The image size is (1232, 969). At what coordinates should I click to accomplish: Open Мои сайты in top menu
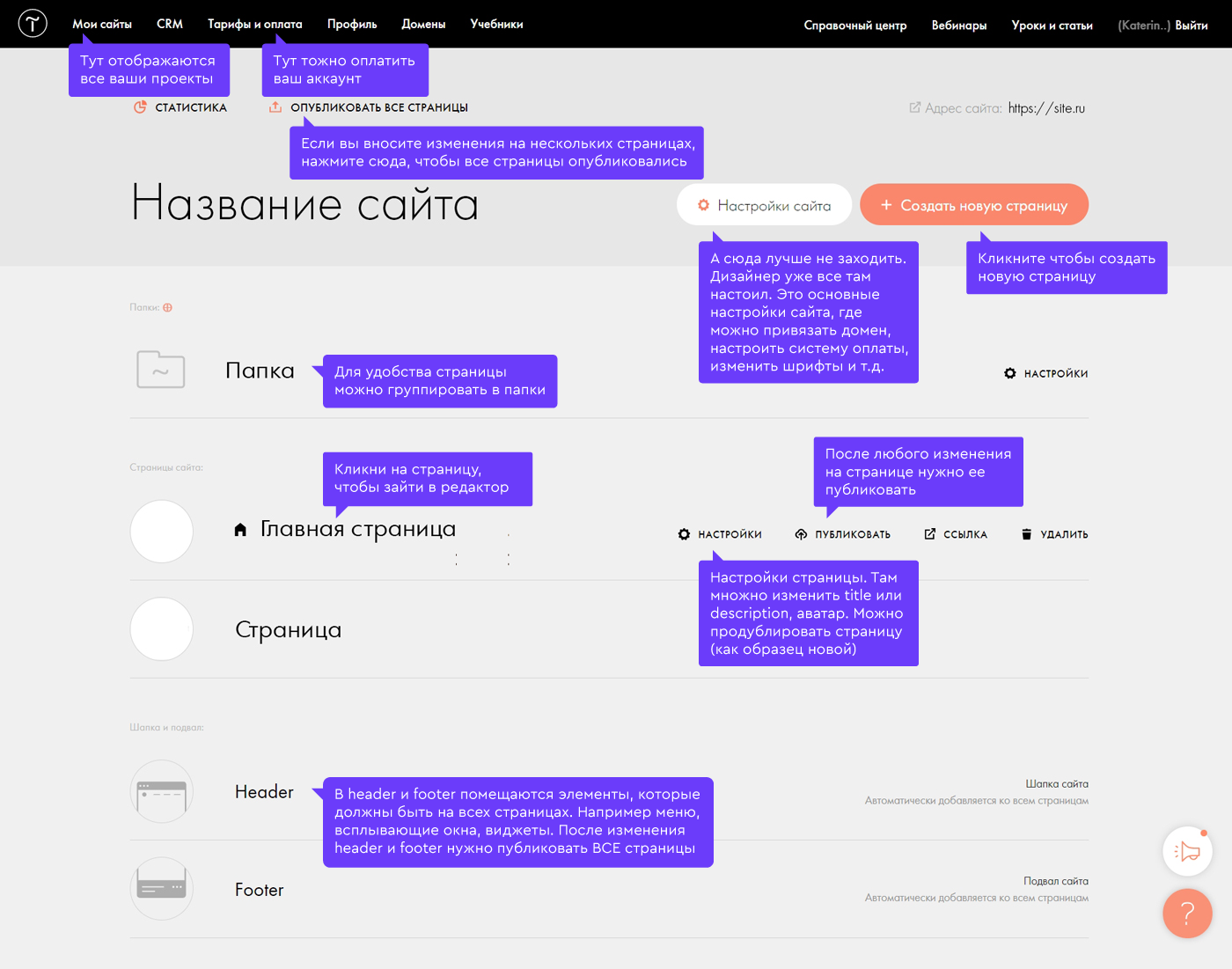[102, 25]
